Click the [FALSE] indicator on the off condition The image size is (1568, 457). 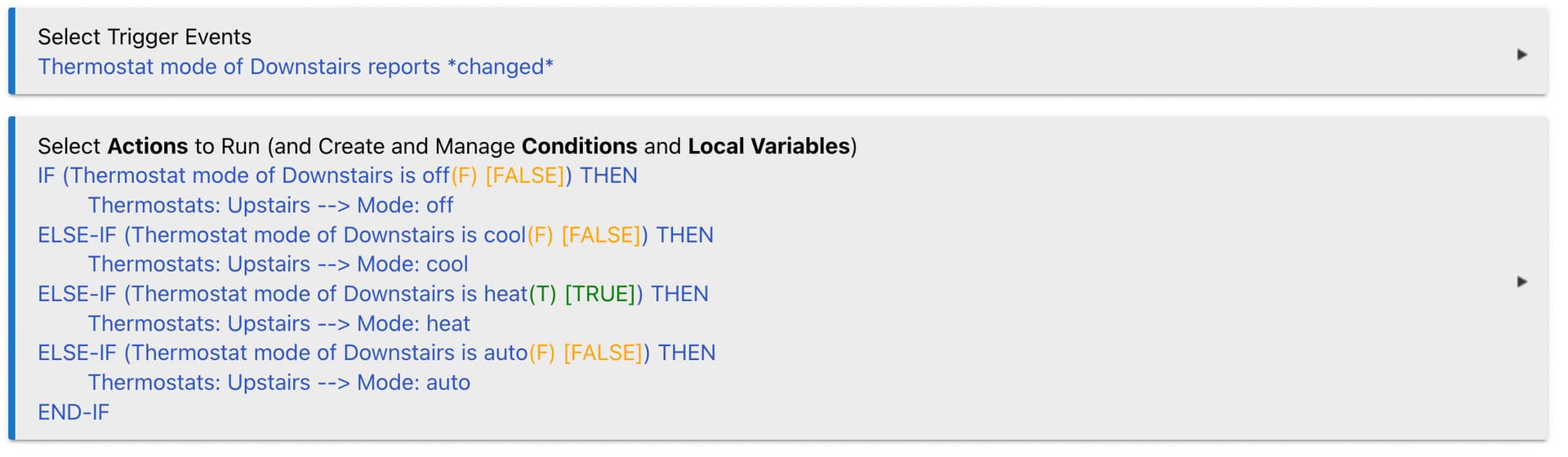pyautogui.click(x=524, y=175)
